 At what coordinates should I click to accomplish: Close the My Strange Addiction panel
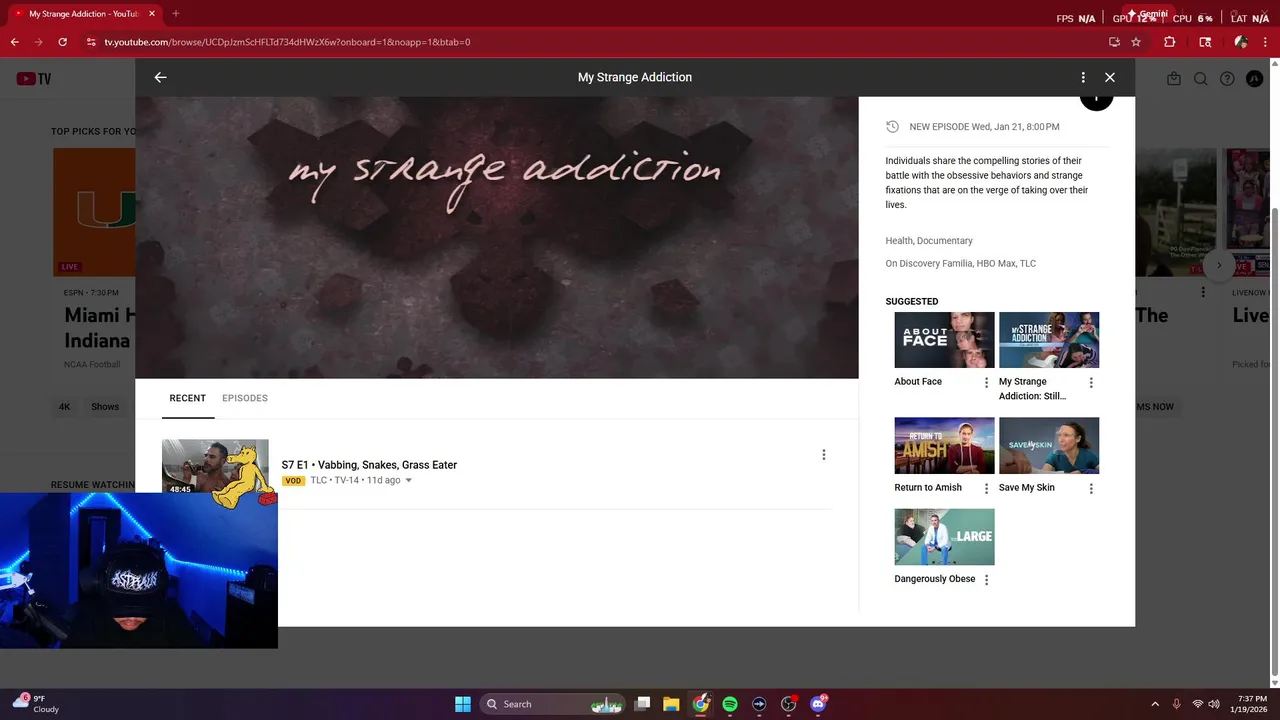[x=1110, y=77]
